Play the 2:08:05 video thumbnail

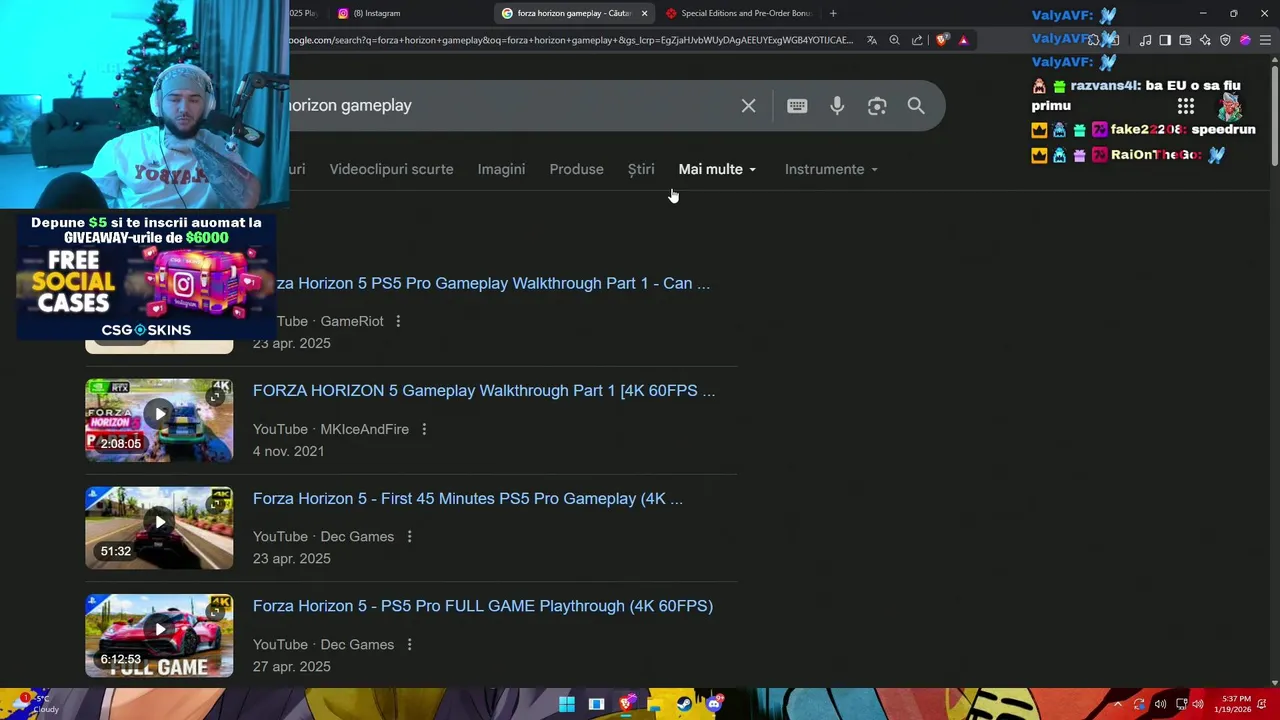tap(159, 420)
